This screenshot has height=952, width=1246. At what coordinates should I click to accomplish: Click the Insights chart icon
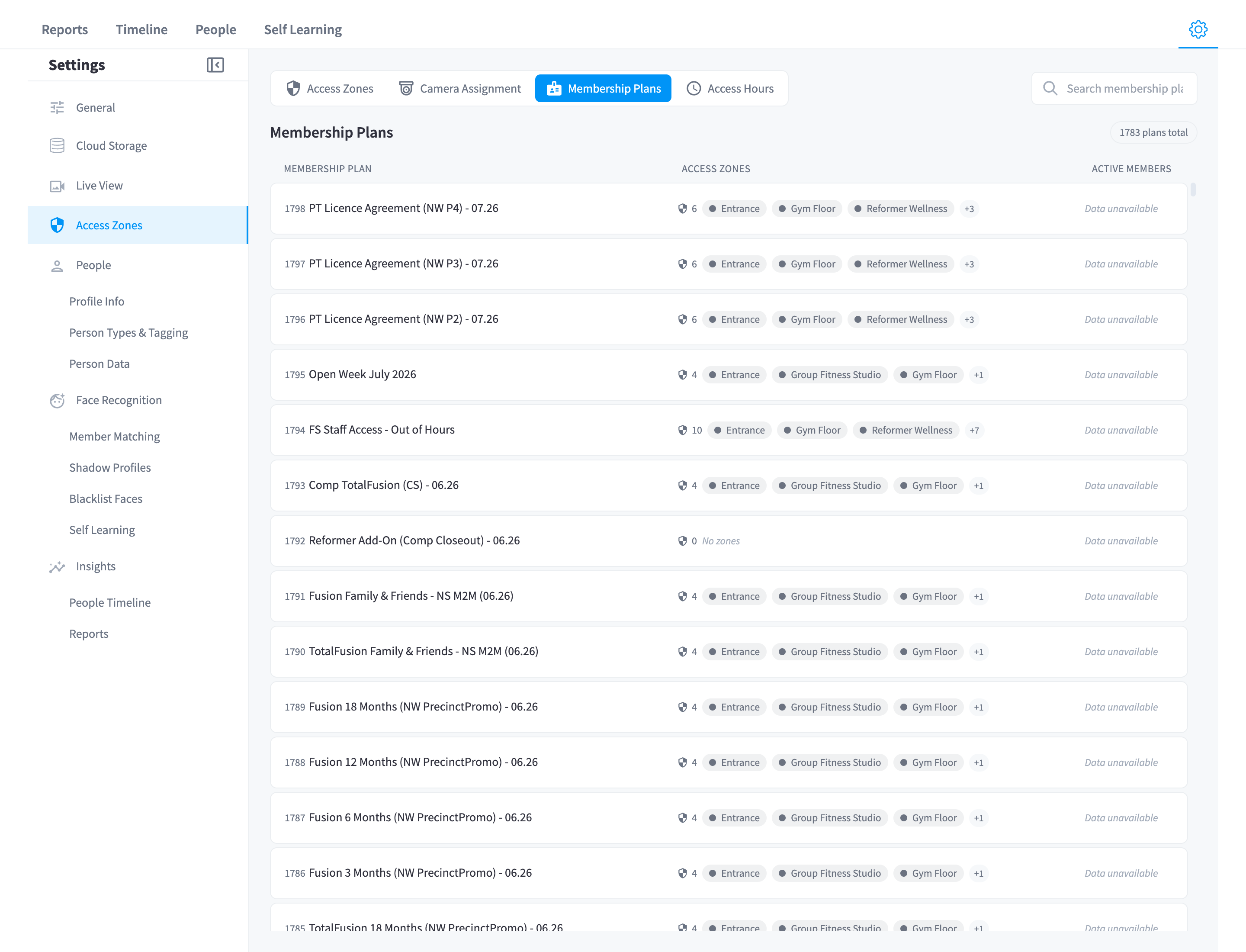click(57, 567)
